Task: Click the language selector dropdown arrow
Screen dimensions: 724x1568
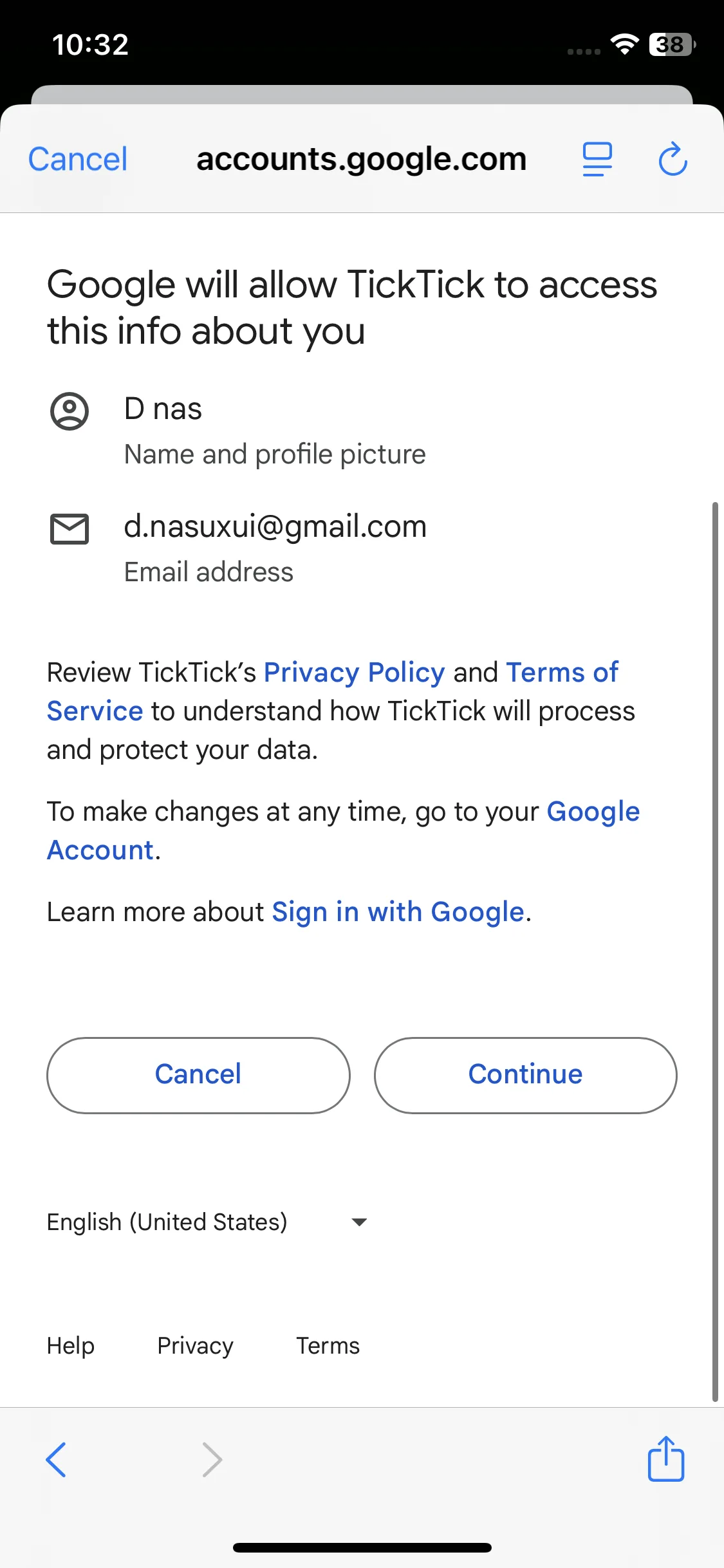Action: coord(359,1222)
